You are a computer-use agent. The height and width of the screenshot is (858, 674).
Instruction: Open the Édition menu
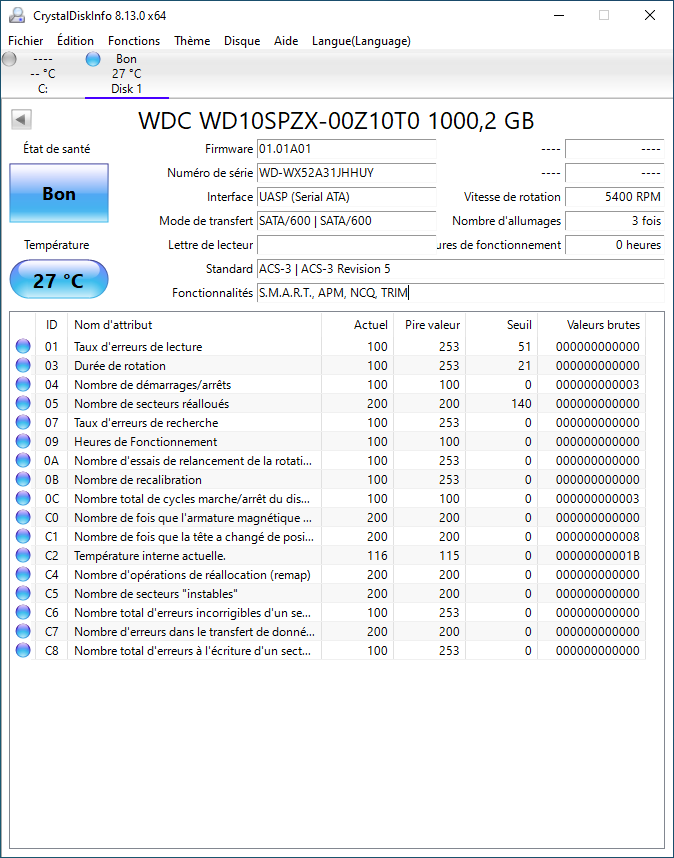[x=75, y=41]
